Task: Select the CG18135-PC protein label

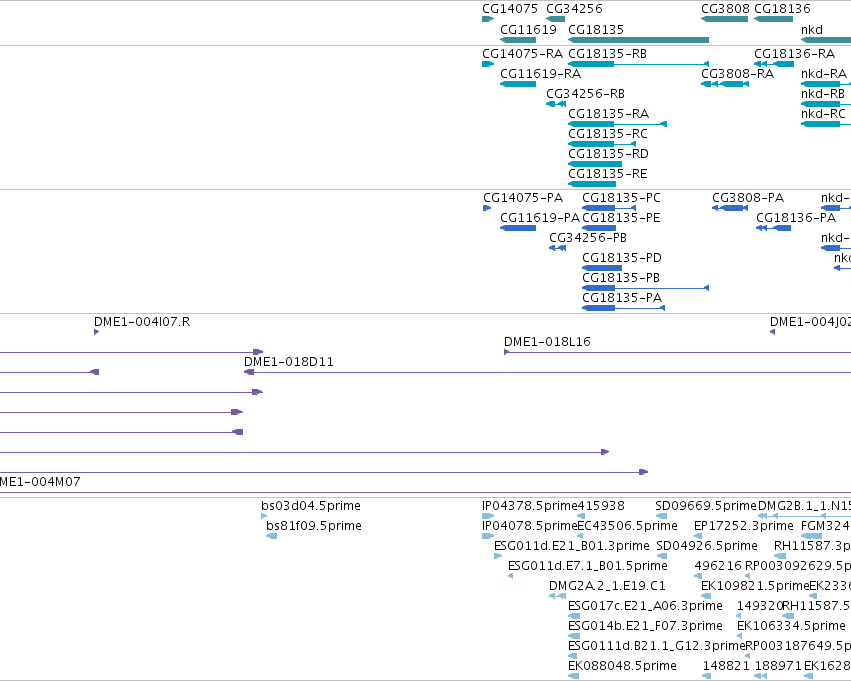Action: [621, 198]
